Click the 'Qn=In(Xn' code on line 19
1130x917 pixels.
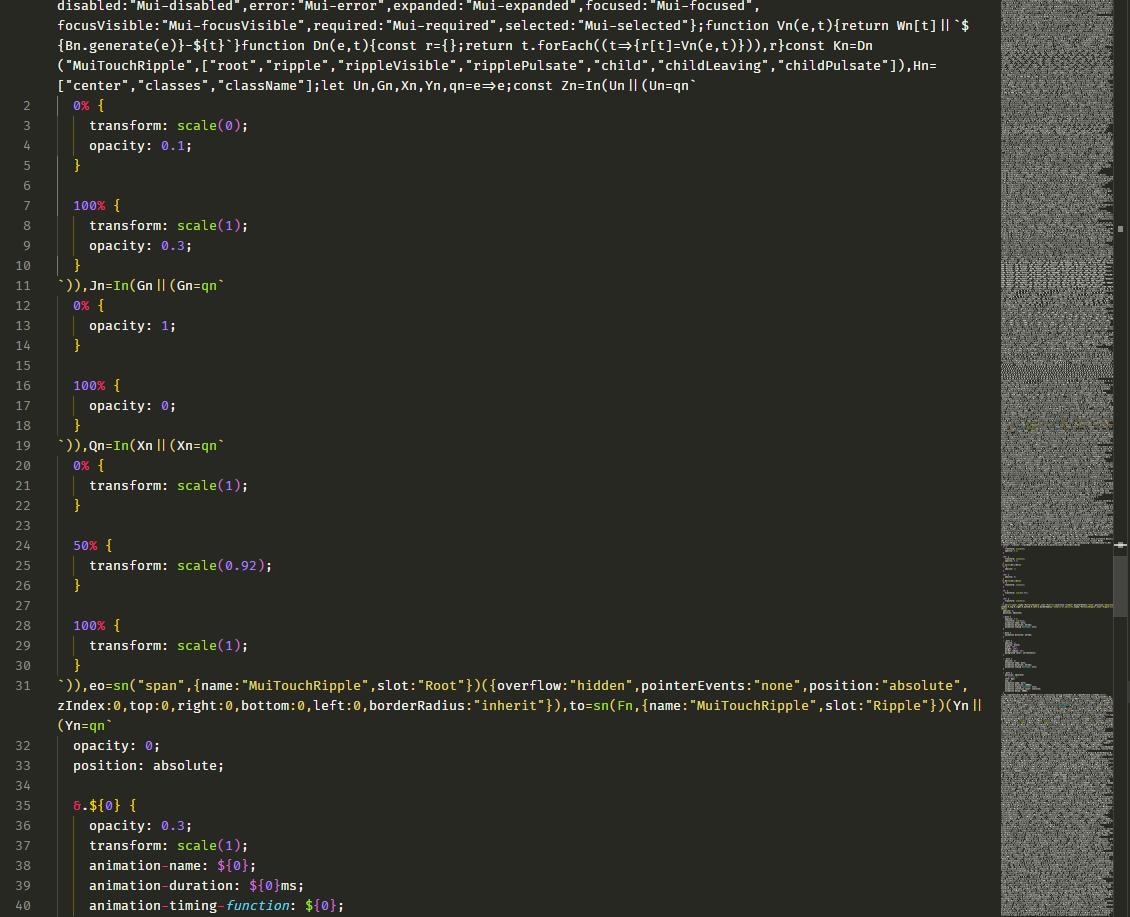tap(121, 446)
